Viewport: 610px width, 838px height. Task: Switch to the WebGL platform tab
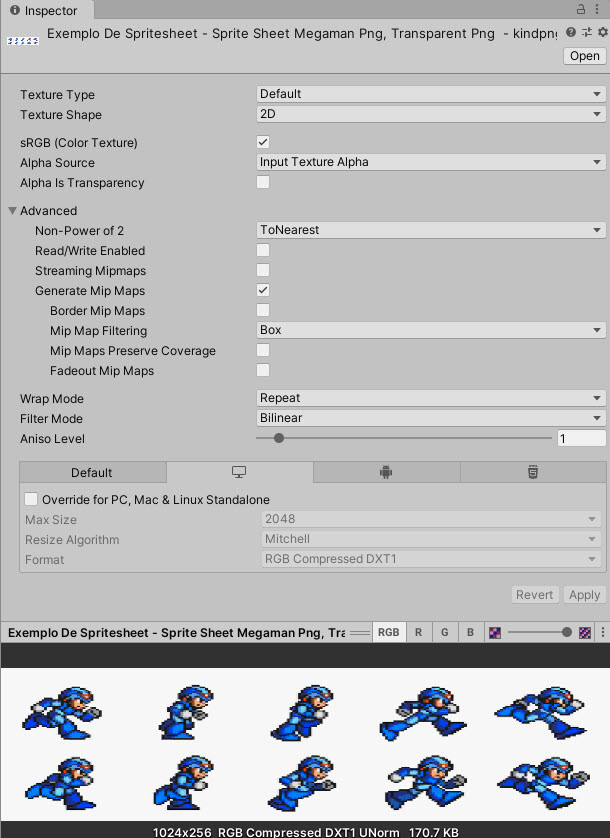click(x=532, y=472)
